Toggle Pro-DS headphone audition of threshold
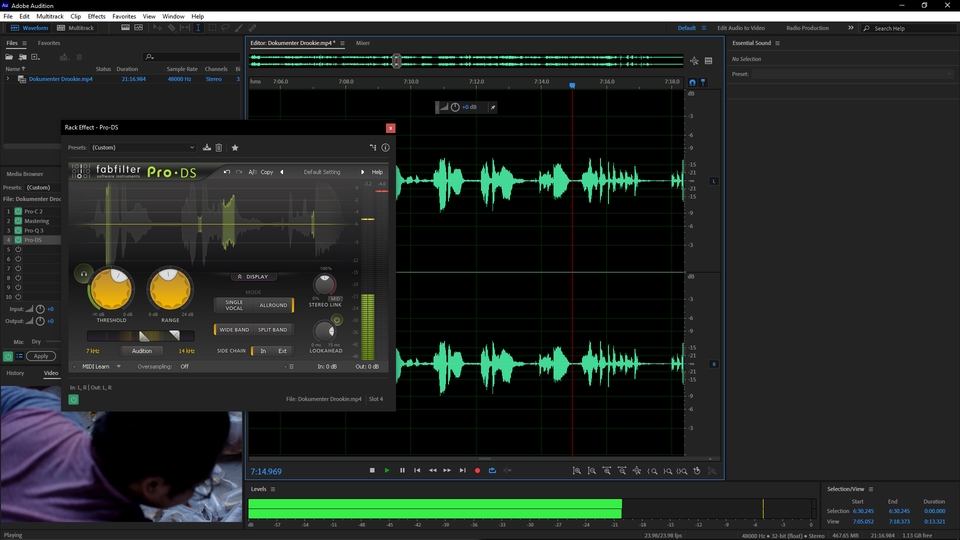The width and height of the screenshot is (960, 540). click(x=83, y=274)
